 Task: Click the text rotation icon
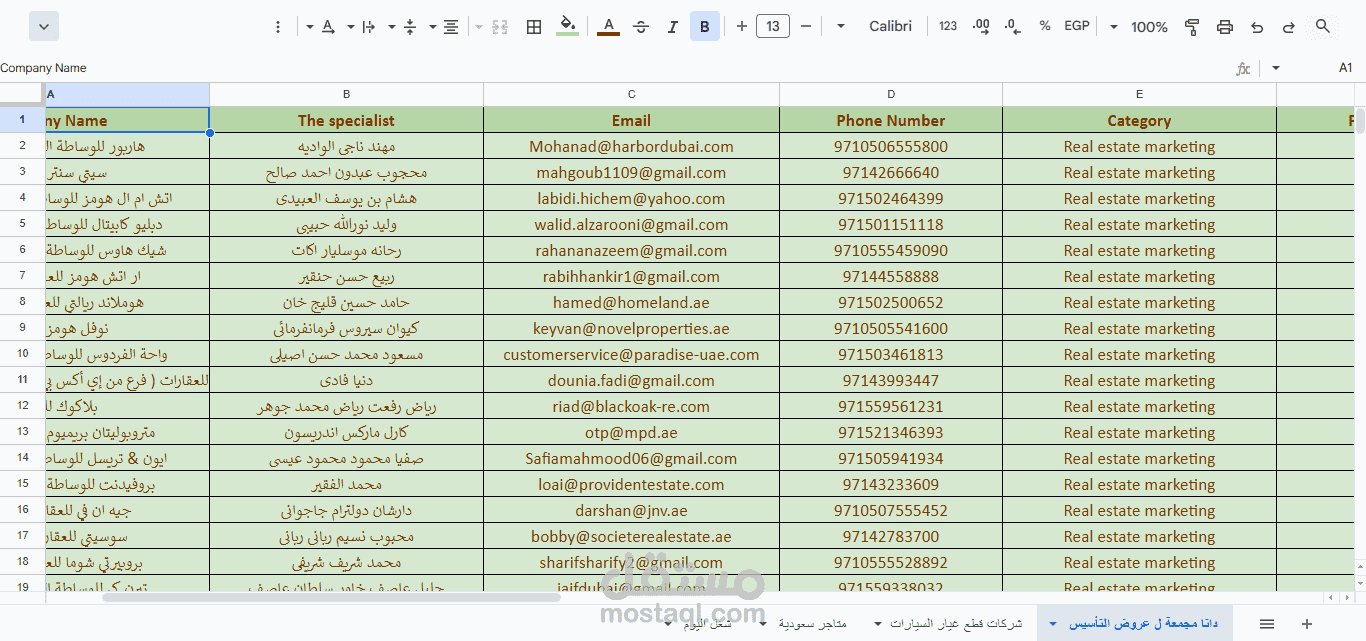(x=327, y=27)
